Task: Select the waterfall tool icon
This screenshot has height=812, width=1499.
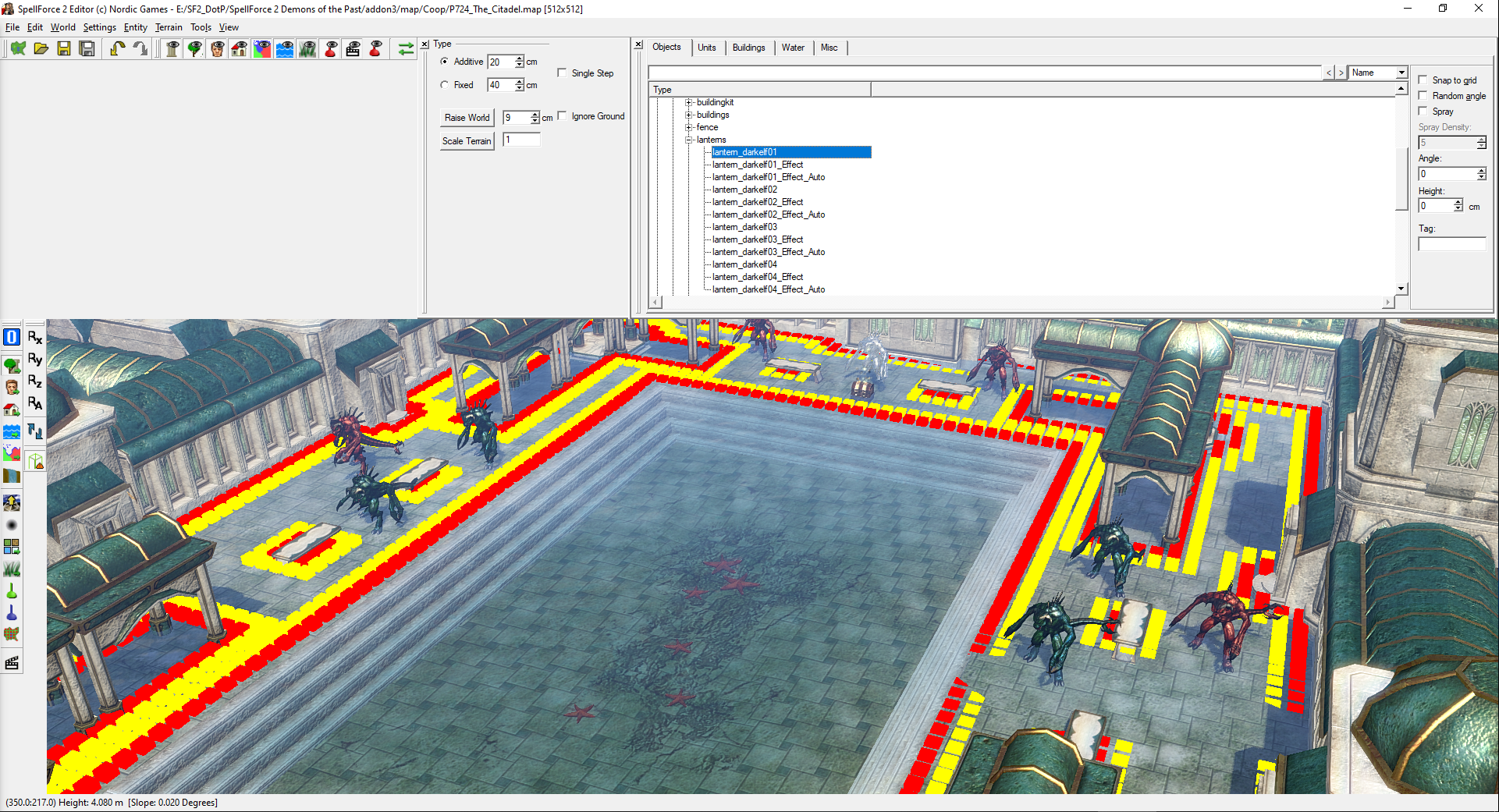Action: tap(12, 474)
